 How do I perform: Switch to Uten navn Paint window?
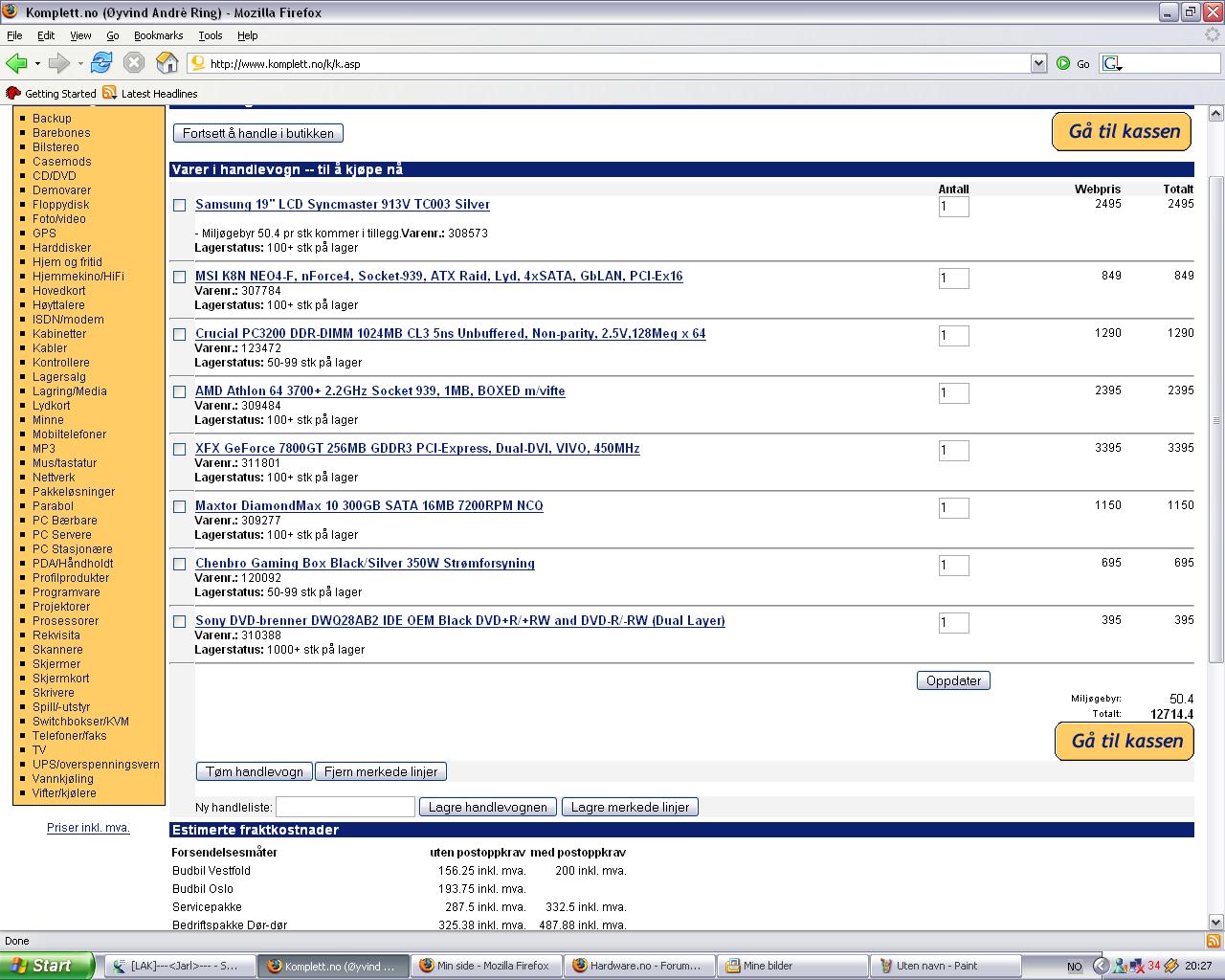coord(946,966)
